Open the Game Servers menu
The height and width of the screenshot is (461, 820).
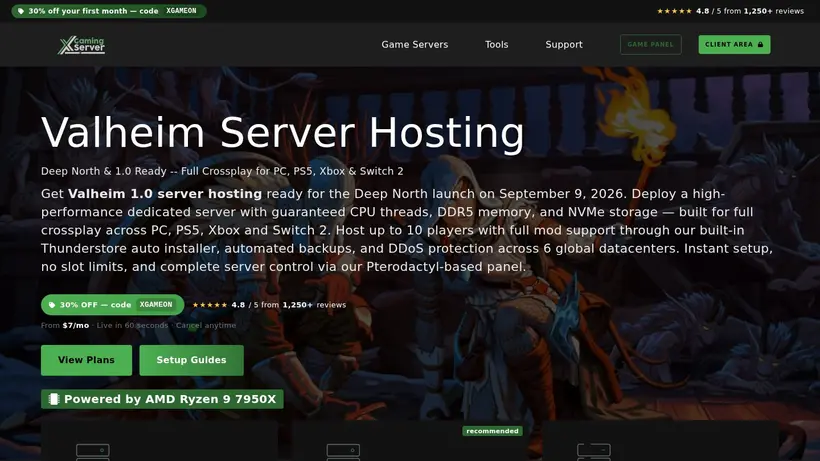pyautogui.click(x=415, y=45)
